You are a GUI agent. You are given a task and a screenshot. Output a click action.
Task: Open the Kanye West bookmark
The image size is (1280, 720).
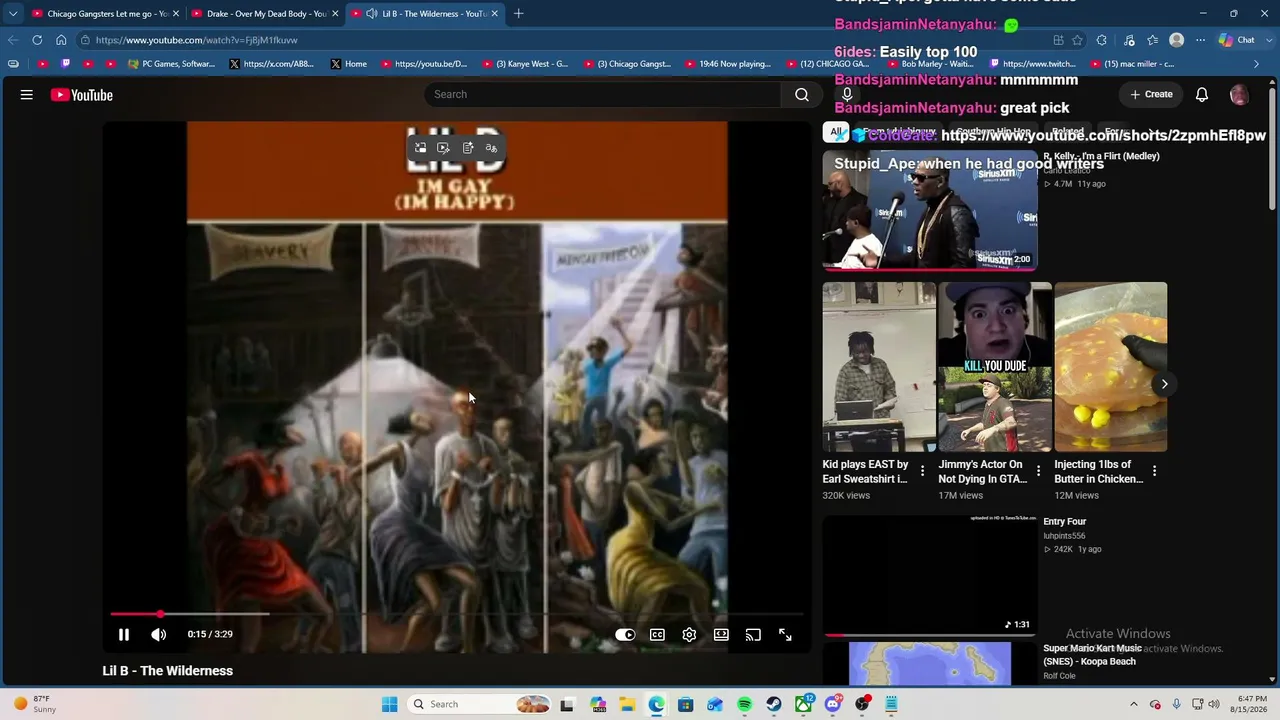(526, 64)
